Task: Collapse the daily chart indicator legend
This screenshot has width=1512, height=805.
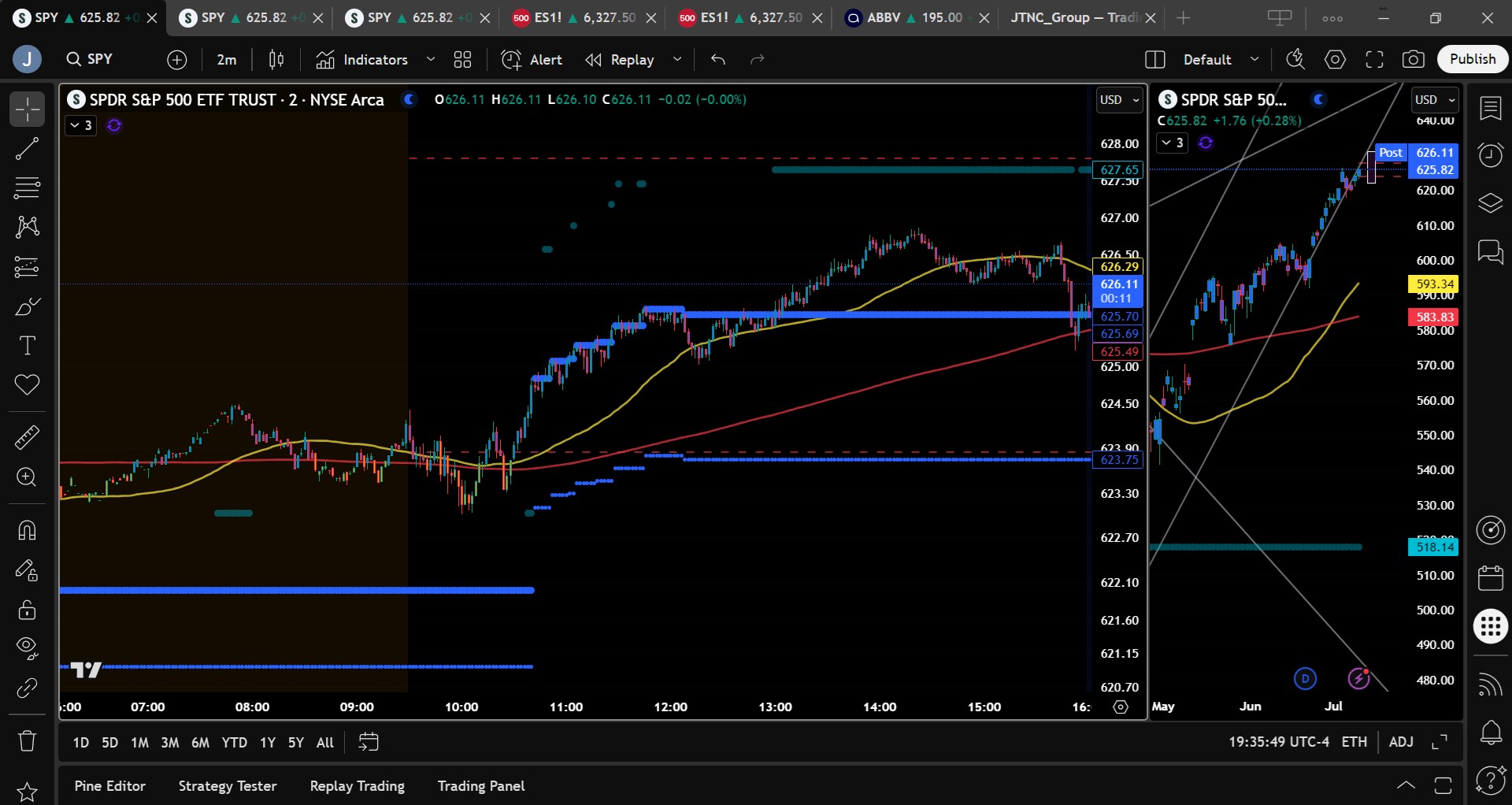Action: pos(1172,143)
